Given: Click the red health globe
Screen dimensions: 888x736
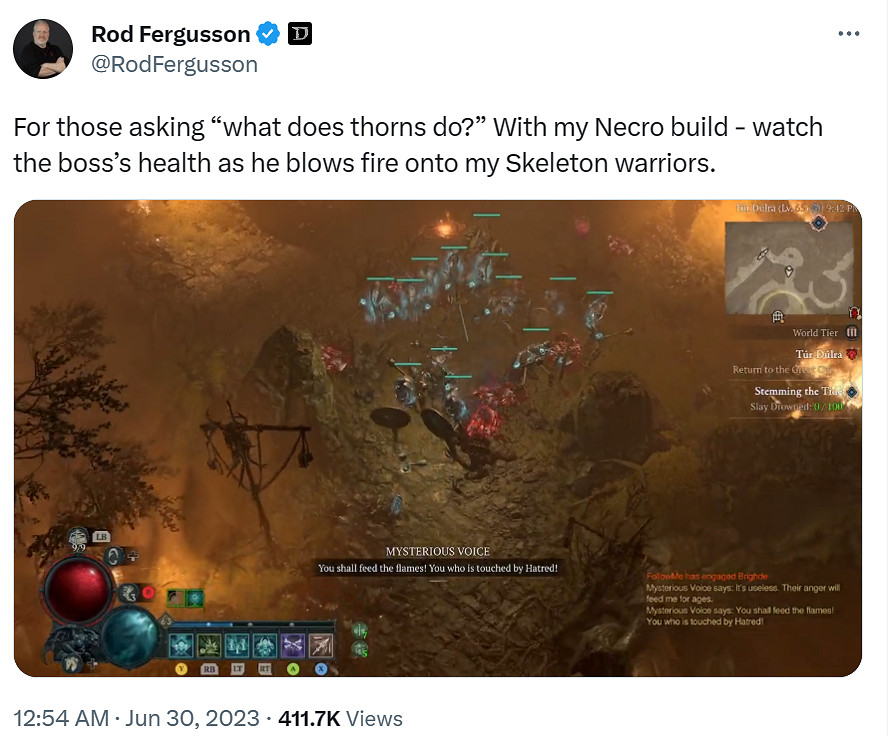Looking at the screenshot, I should click(x=78, y=589).
